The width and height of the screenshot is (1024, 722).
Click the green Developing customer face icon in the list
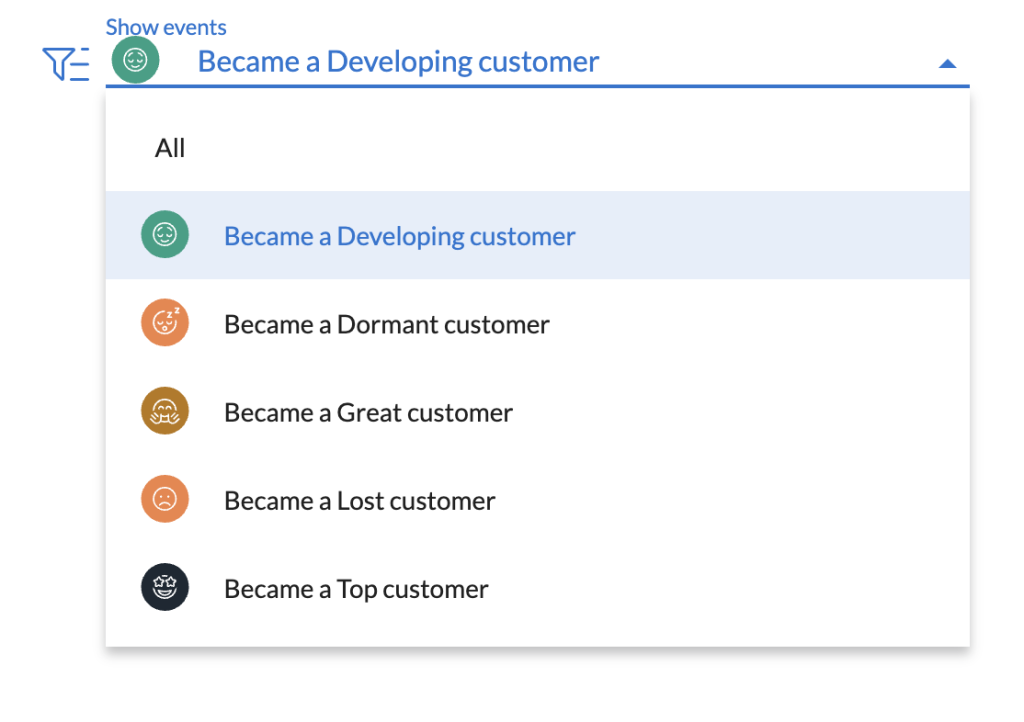[165, 234]
